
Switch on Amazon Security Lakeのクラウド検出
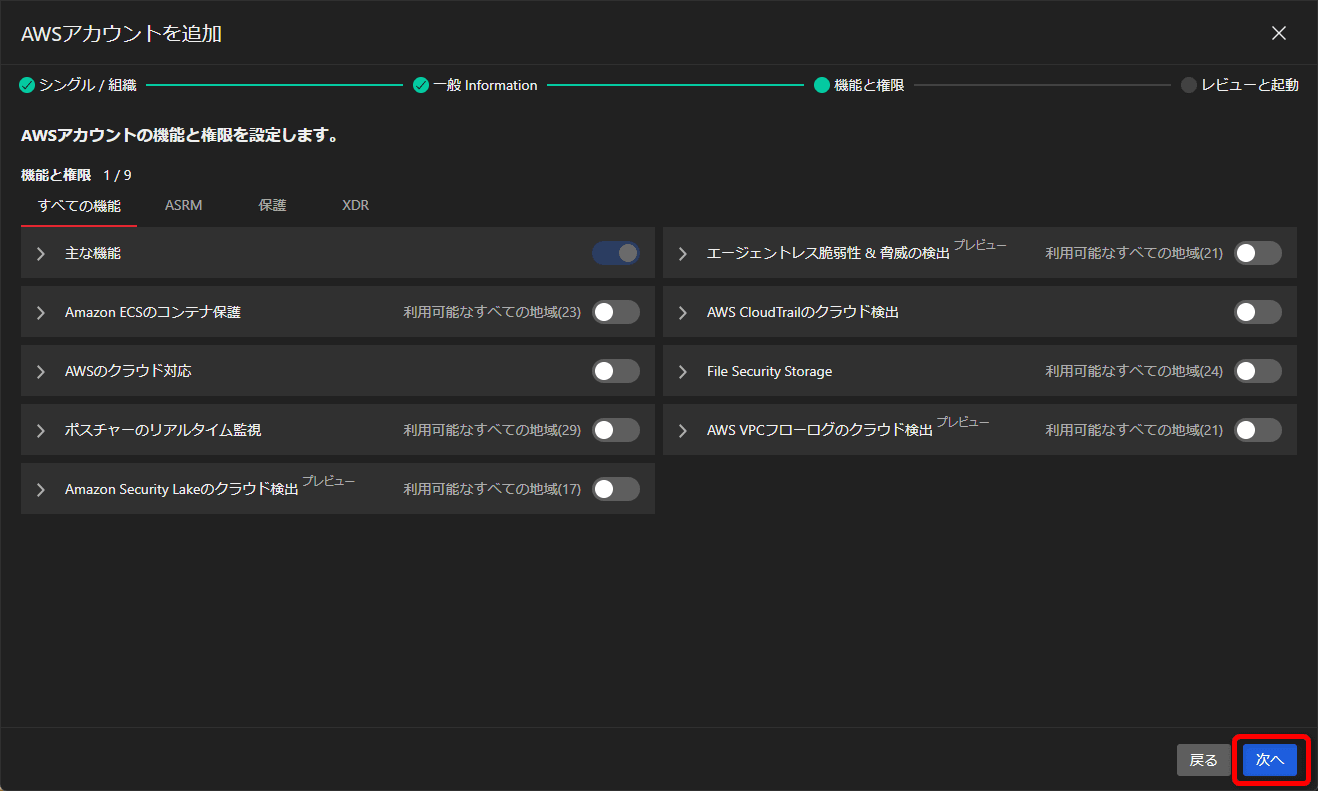click(616, 489)
